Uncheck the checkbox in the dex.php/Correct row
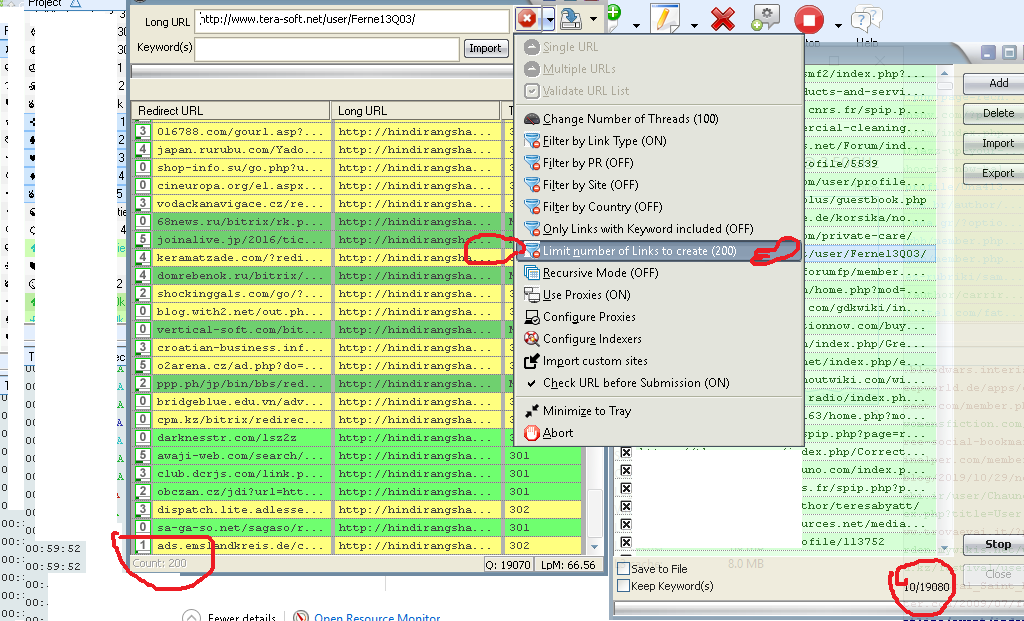 626,452
